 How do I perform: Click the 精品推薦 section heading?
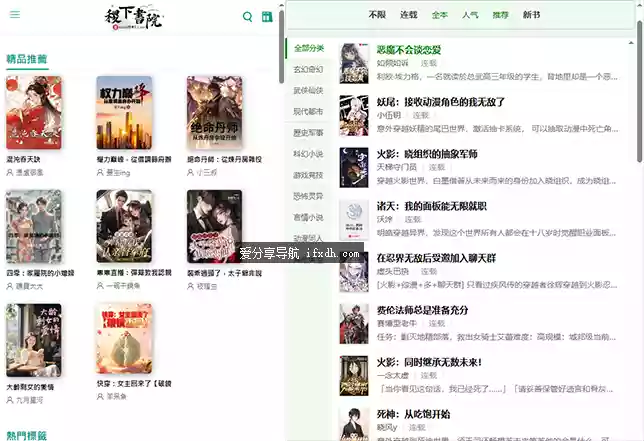27,59
